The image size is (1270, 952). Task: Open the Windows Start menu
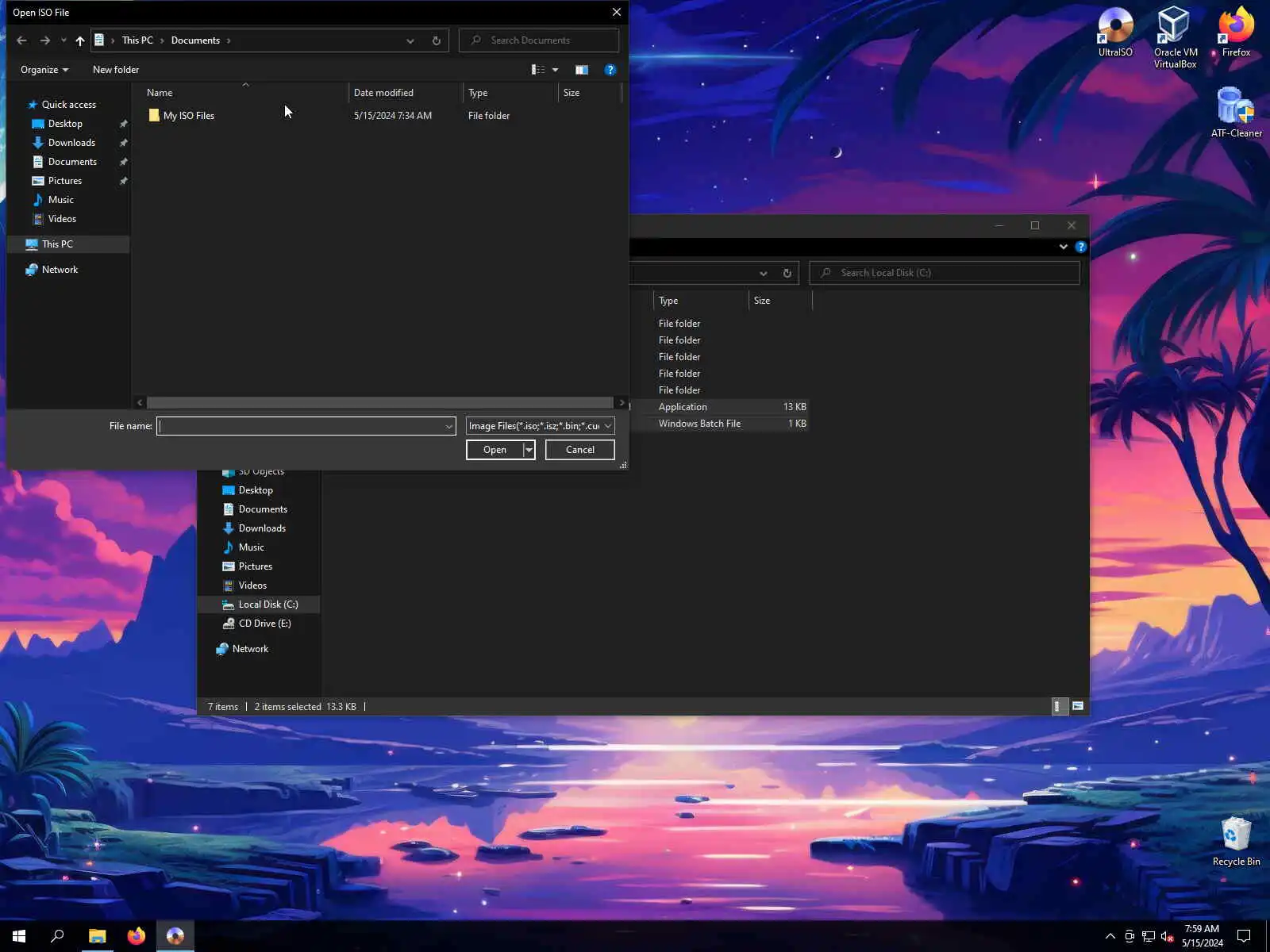tap(19, 936)
